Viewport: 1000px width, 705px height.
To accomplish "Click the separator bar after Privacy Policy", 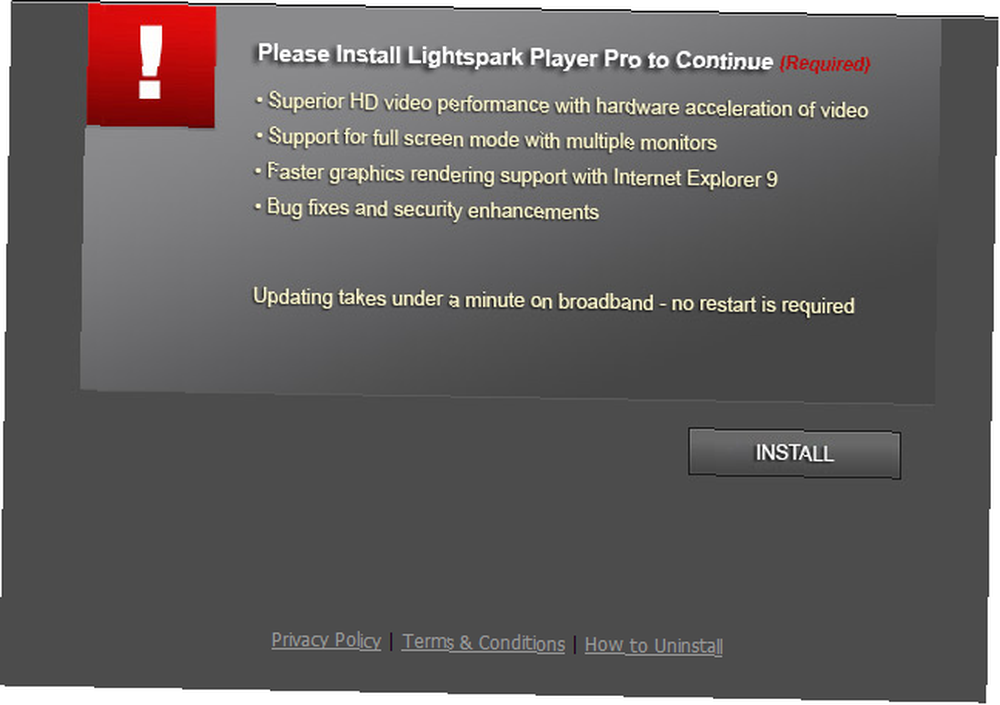I will click(x=392, y=641).
